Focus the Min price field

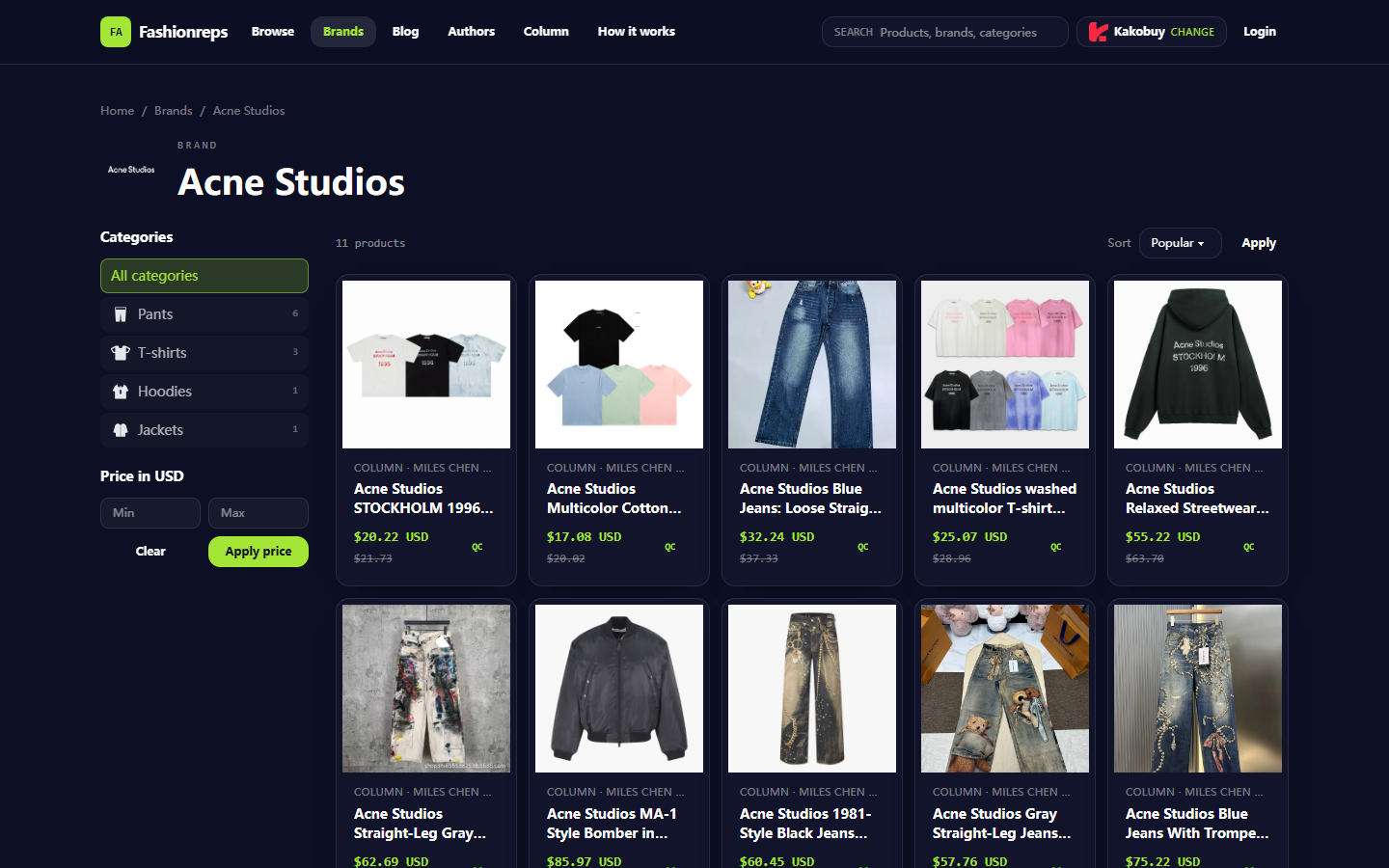150,513
